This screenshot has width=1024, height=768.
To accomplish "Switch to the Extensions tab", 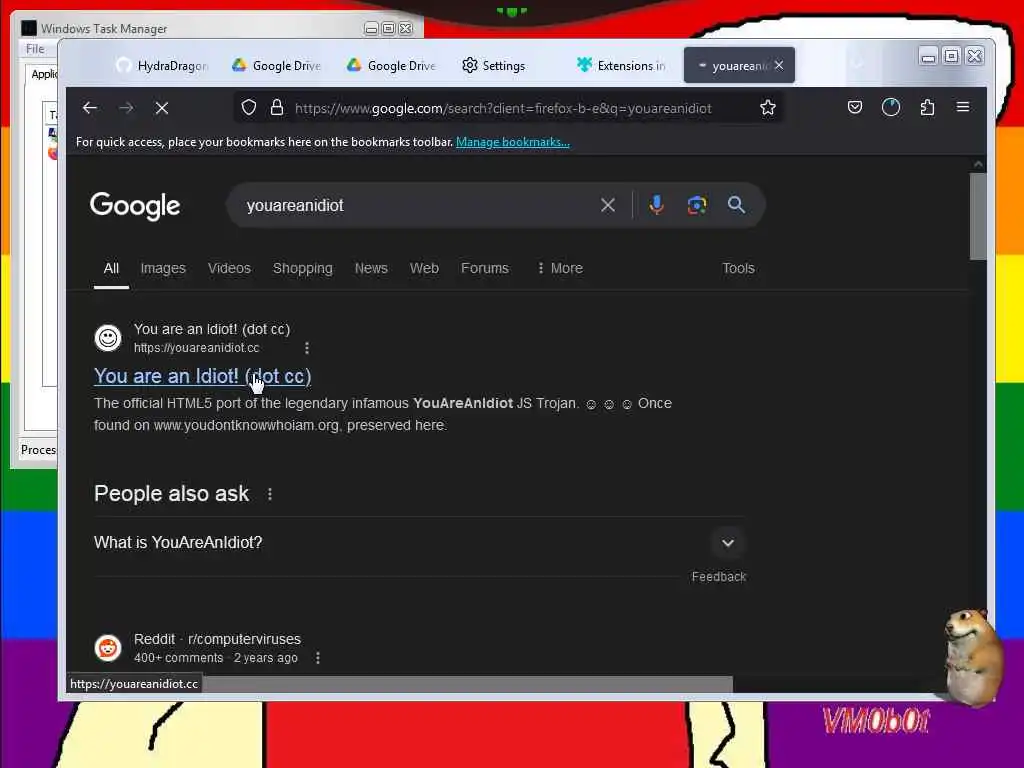I will pos(621,65).
